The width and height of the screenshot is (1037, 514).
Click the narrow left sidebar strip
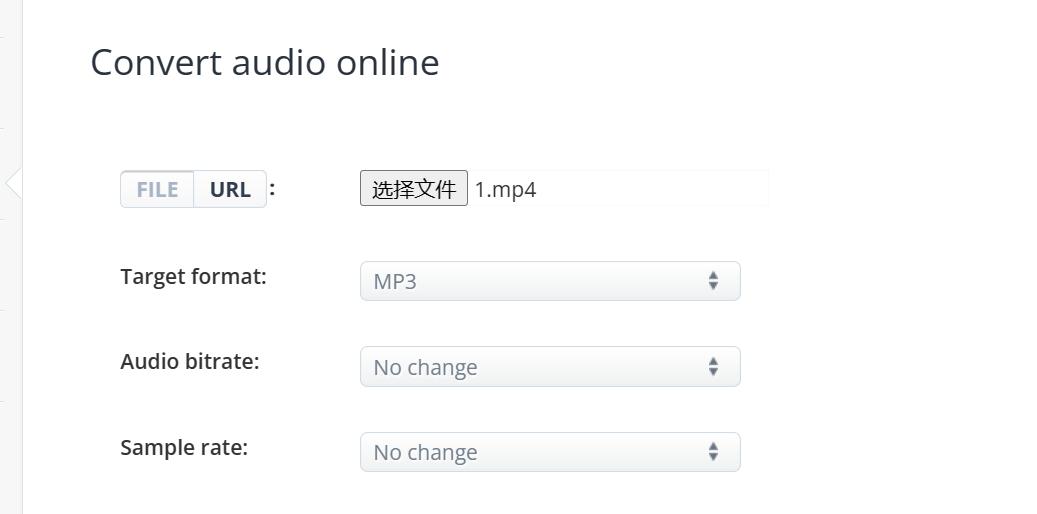[x=10, y=350]
